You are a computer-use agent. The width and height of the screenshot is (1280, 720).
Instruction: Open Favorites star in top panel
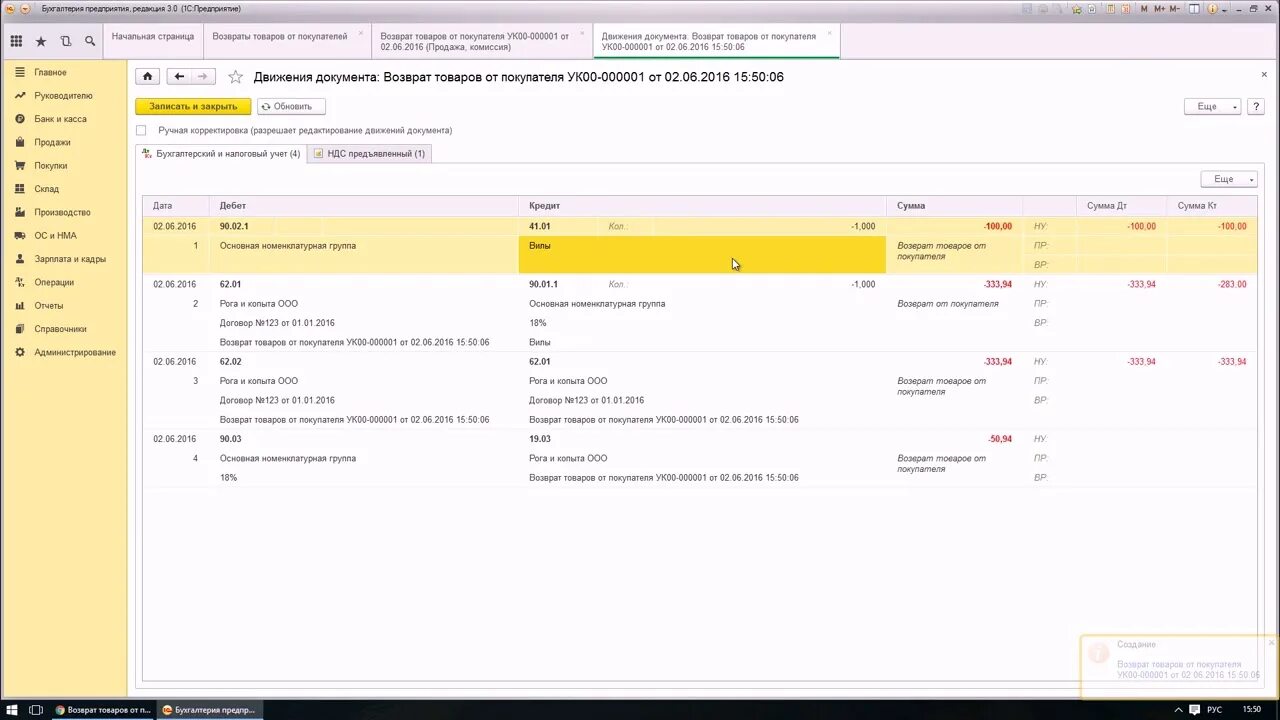(x=41, y=41)
